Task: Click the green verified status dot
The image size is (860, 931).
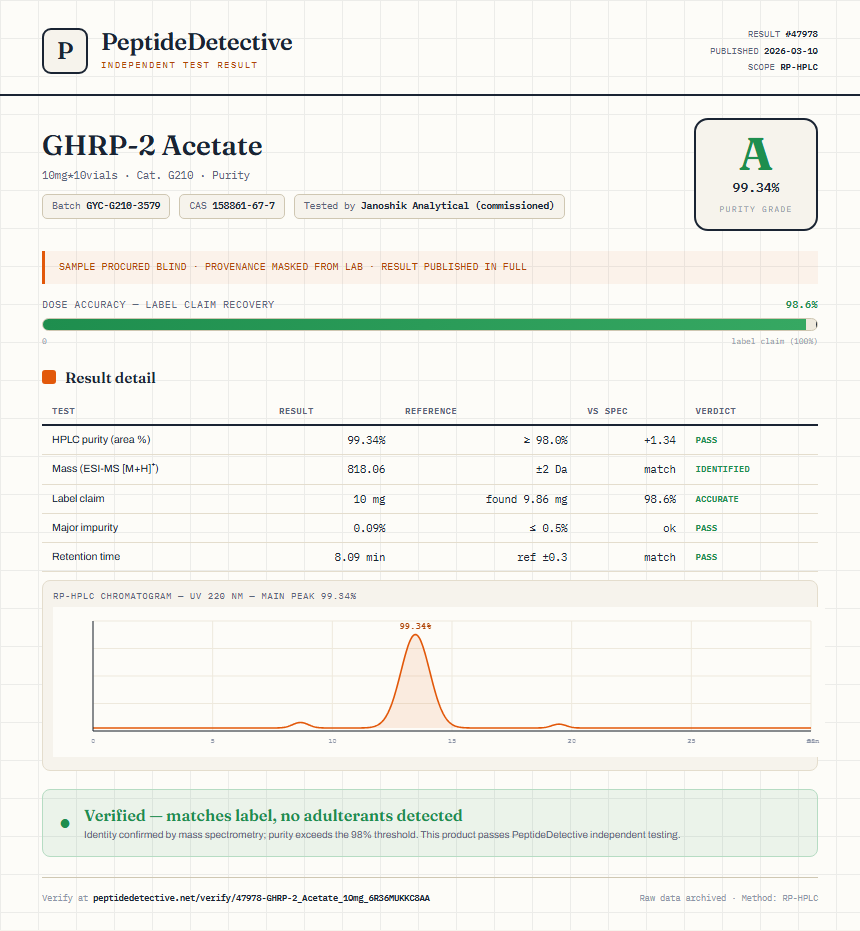Action: [65, 823]
